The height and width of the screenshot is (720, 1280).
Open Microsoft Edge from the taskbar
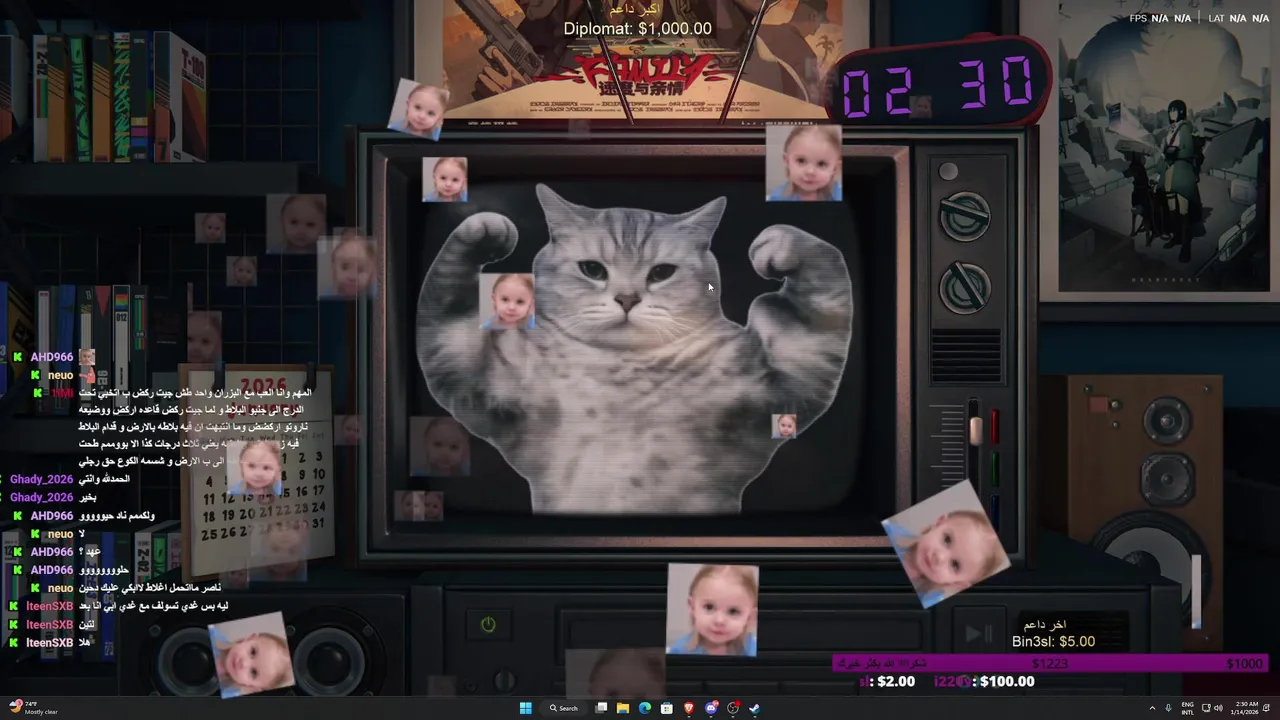point(645,708)
